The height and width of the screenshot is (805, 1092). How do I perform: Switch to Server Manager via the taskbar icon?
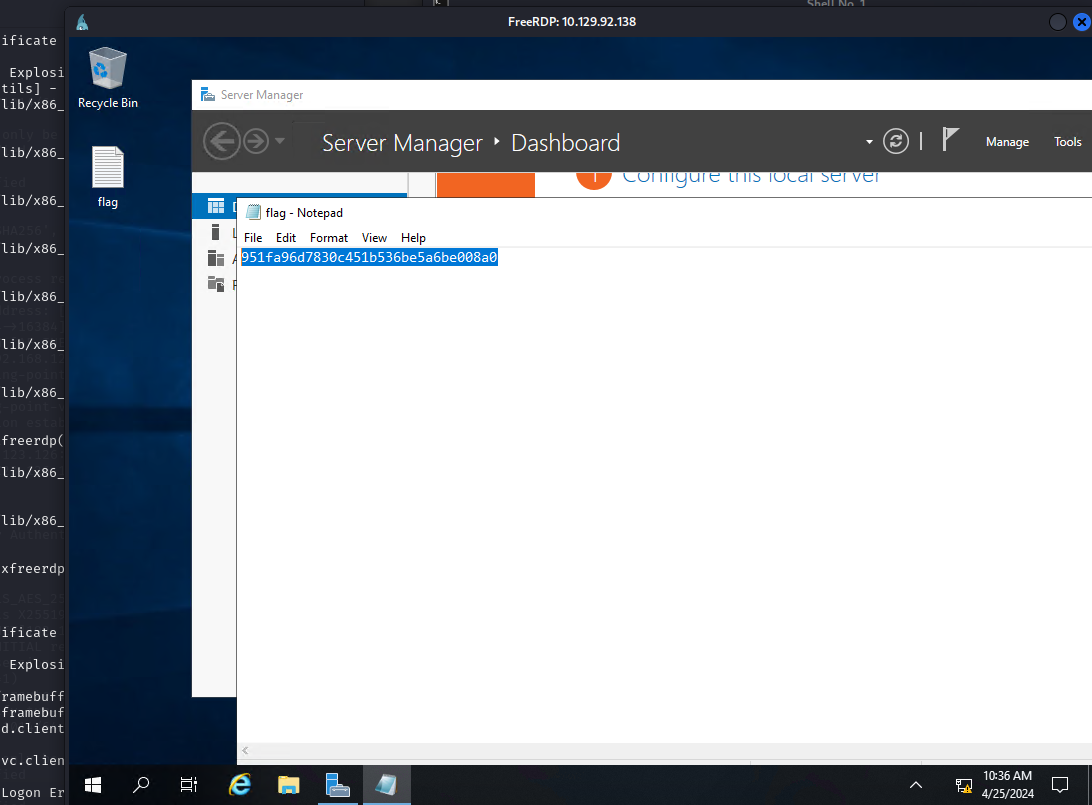point(337,786)
